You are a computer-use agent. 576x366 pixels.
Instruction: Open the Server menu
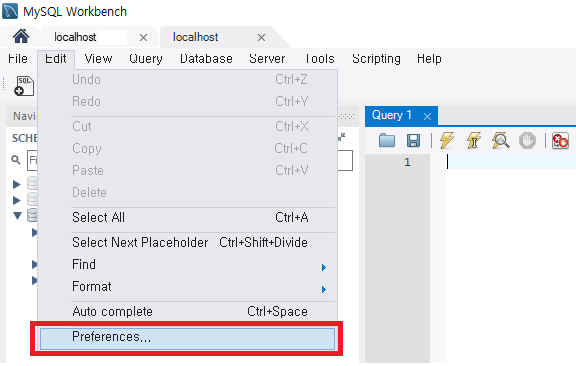(267, 58)
